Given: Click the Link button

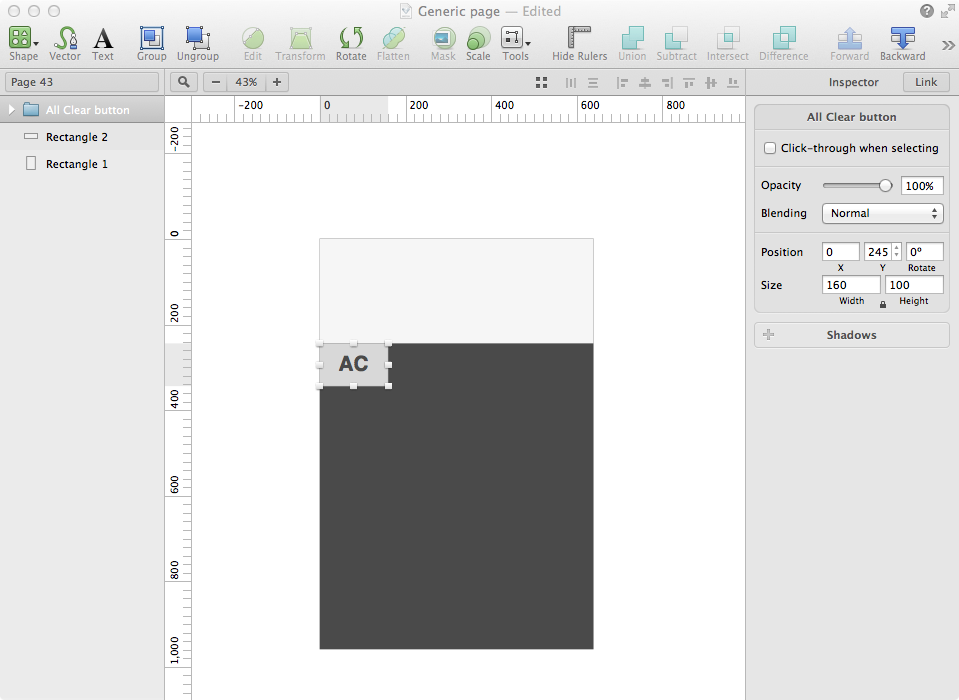Looking at the screenshot, I should (925, 82).
